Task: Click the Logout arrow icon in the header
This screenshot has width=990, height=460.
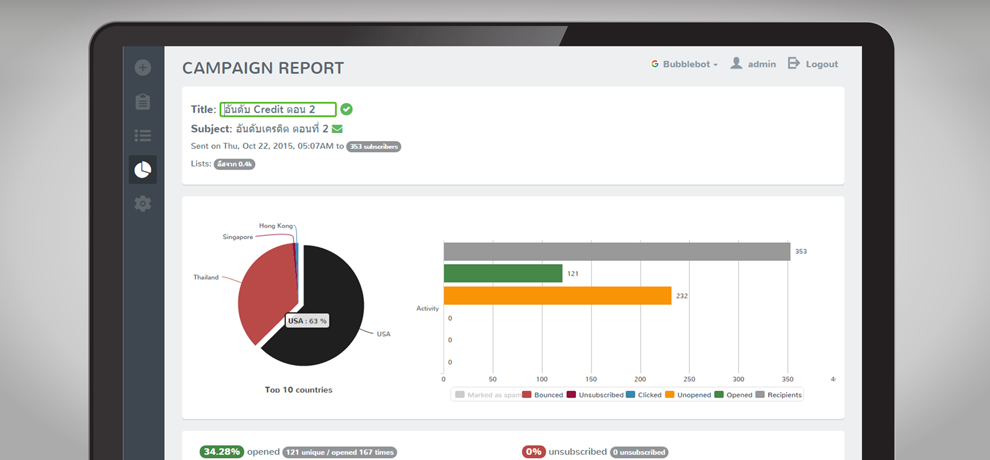Action: [x=794, y=64]
